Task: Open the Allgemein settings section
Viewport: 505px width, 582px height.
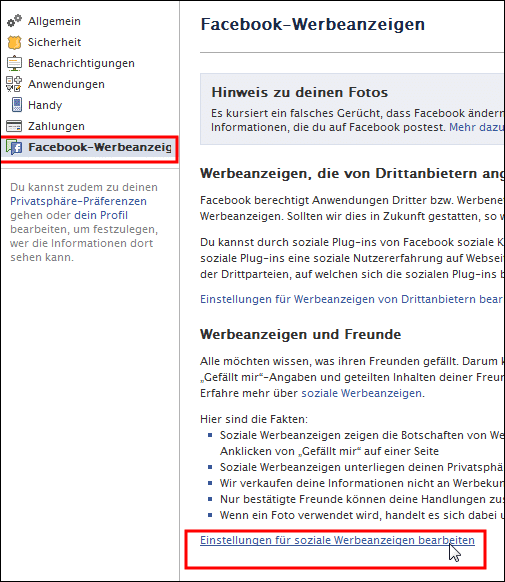Action: click(x=54, y=21)
